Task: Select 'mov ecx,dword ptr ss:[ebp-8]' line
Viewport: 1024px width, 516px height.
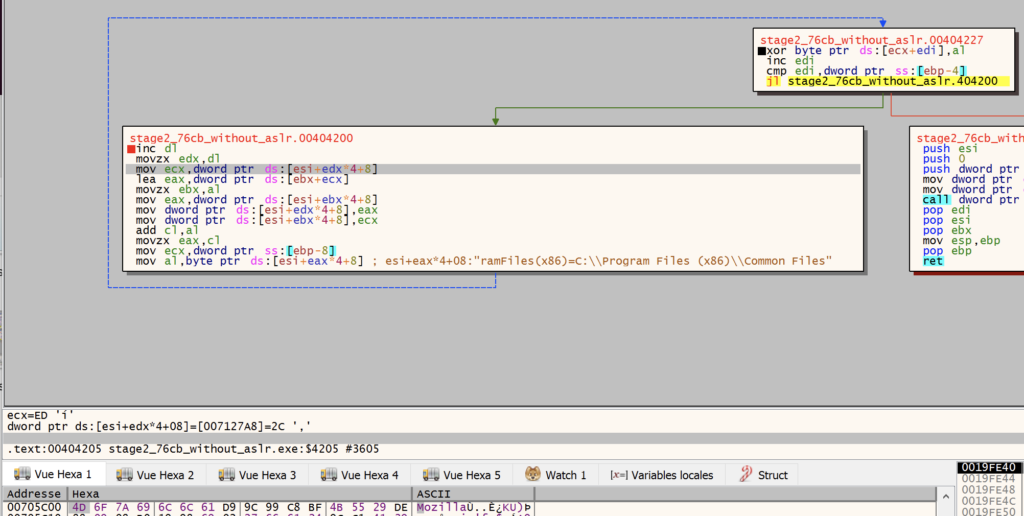Action: (x=236, y=250)
